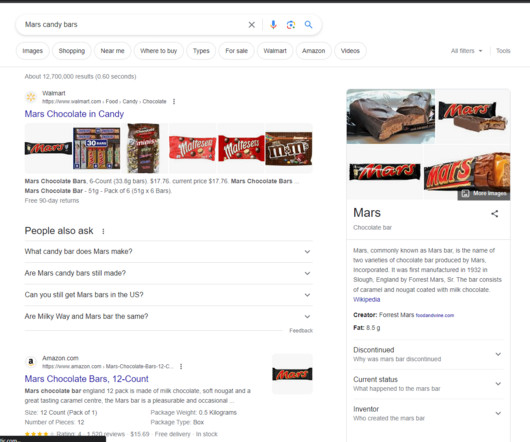Click the Walmart site name above result
The width and height of the screenshot is (530, 442).
54,93
